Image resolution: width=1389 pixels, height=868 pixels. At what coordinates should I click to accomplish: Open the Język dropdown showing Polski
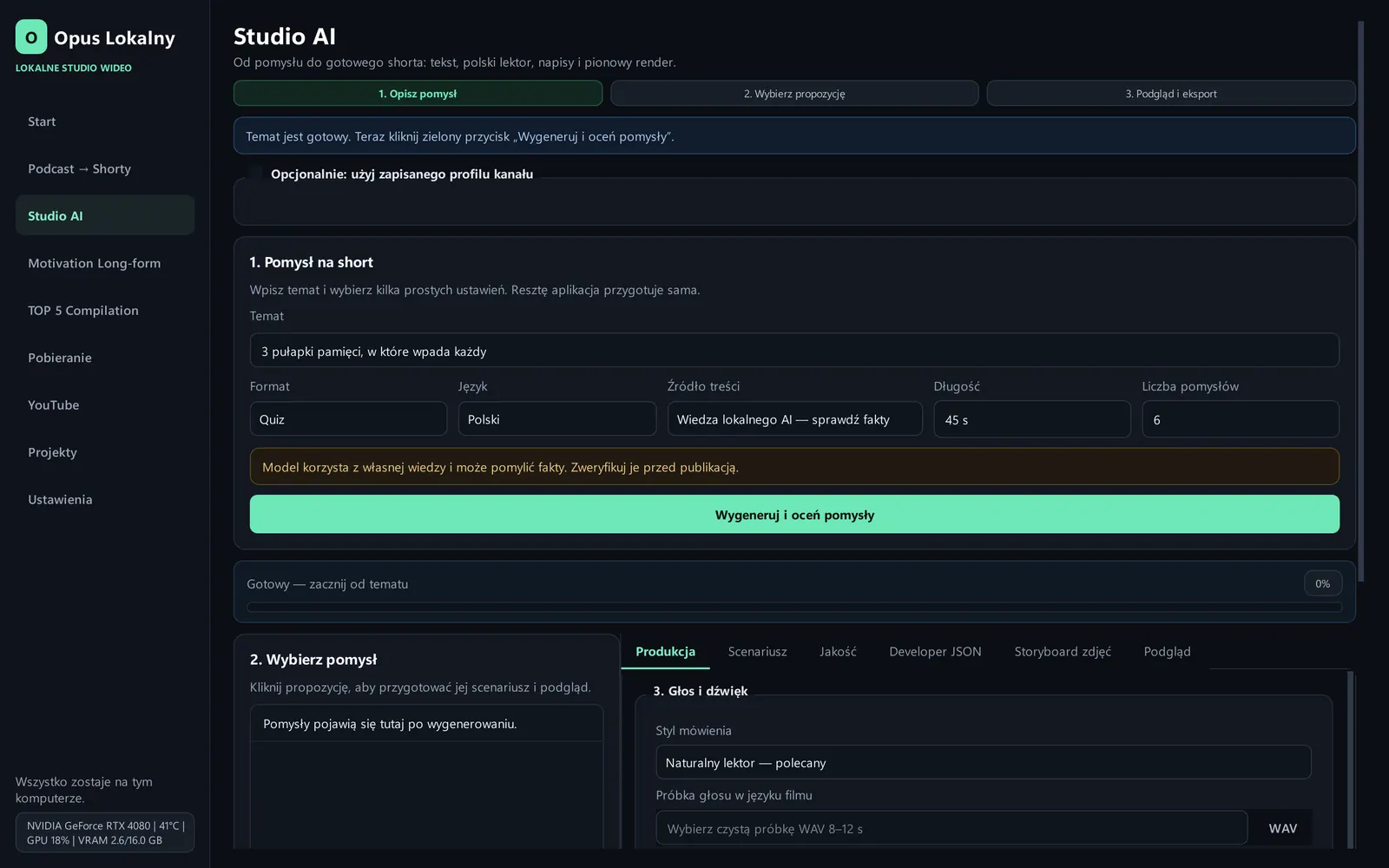click(556, 419)
